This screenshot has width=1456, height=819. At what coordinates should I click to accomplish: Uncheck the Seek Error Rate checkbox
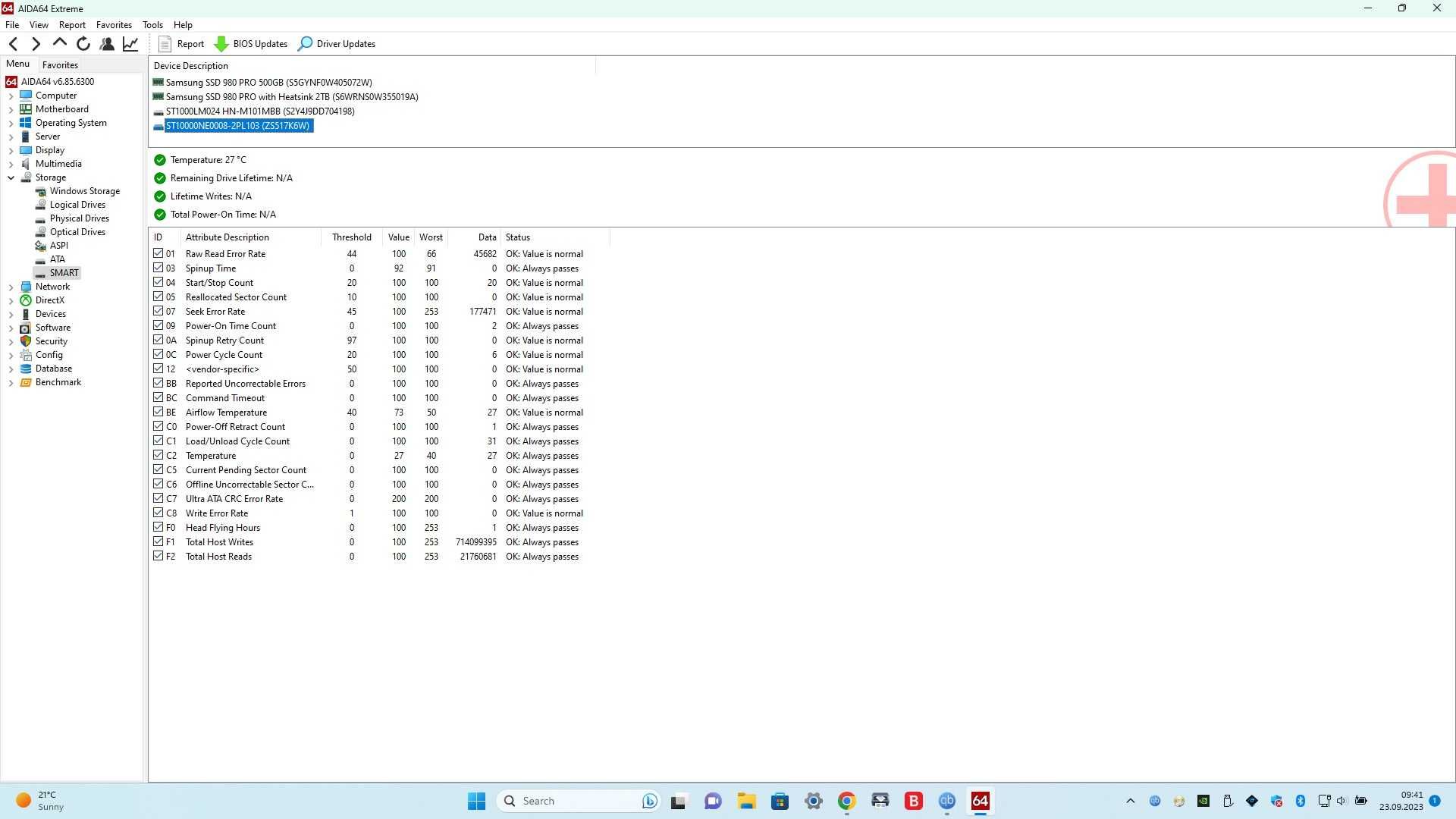point(158,311)
